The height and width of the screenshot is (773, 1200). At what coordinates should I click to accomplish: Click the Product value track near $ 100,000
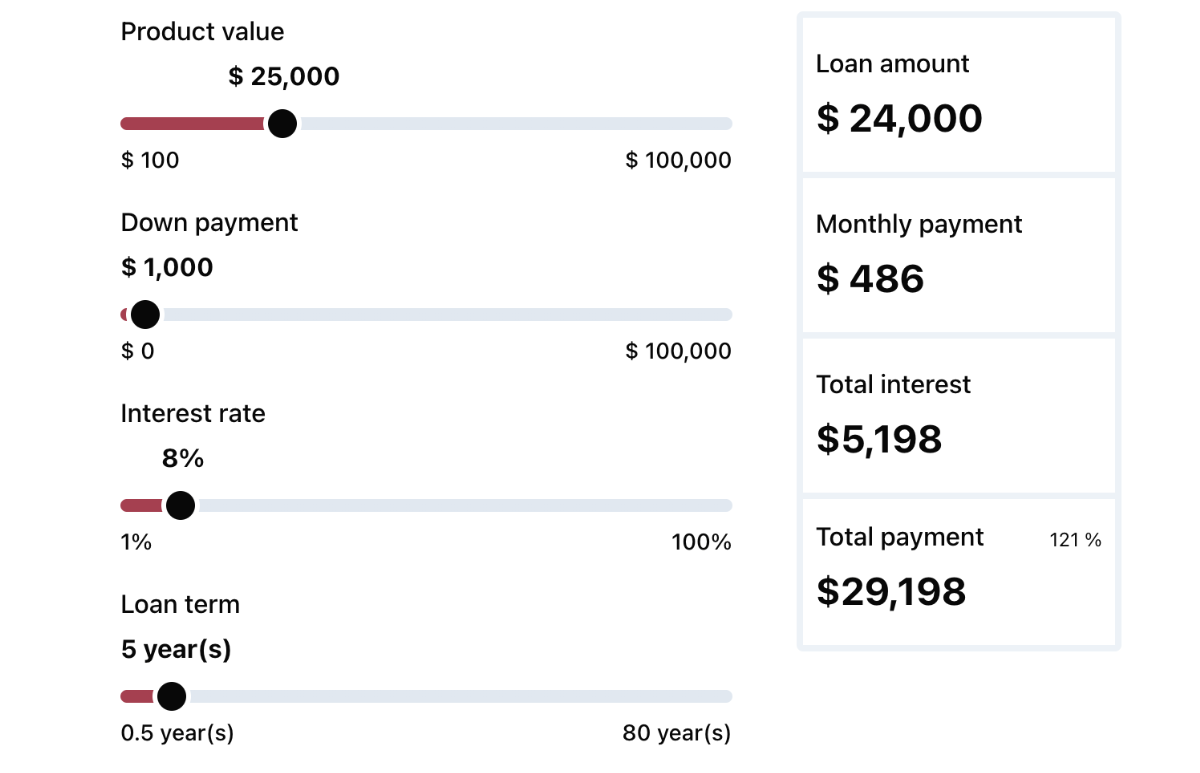715,124
